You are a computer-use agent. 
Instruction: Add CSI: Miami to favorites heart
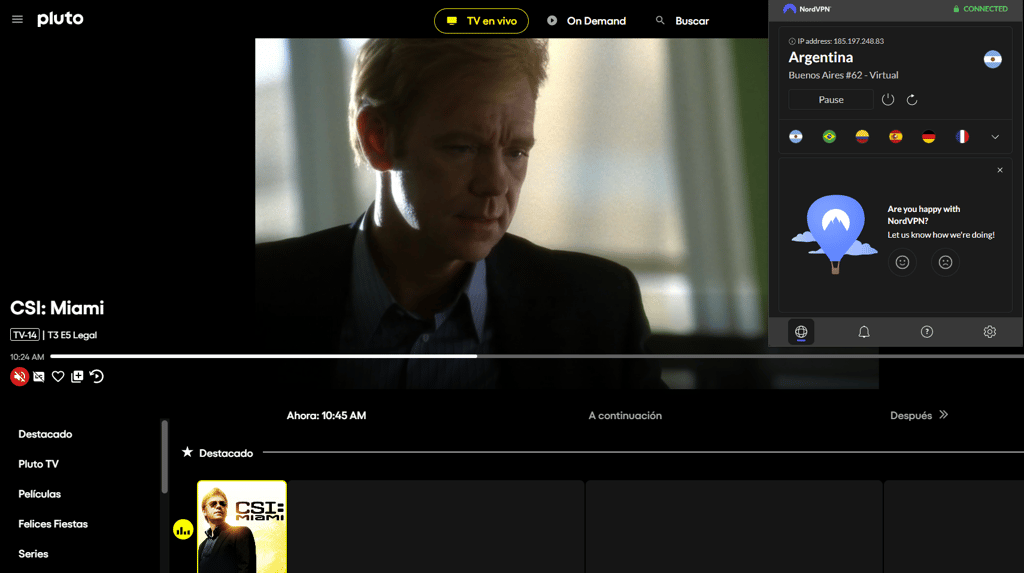coord(58,376)
